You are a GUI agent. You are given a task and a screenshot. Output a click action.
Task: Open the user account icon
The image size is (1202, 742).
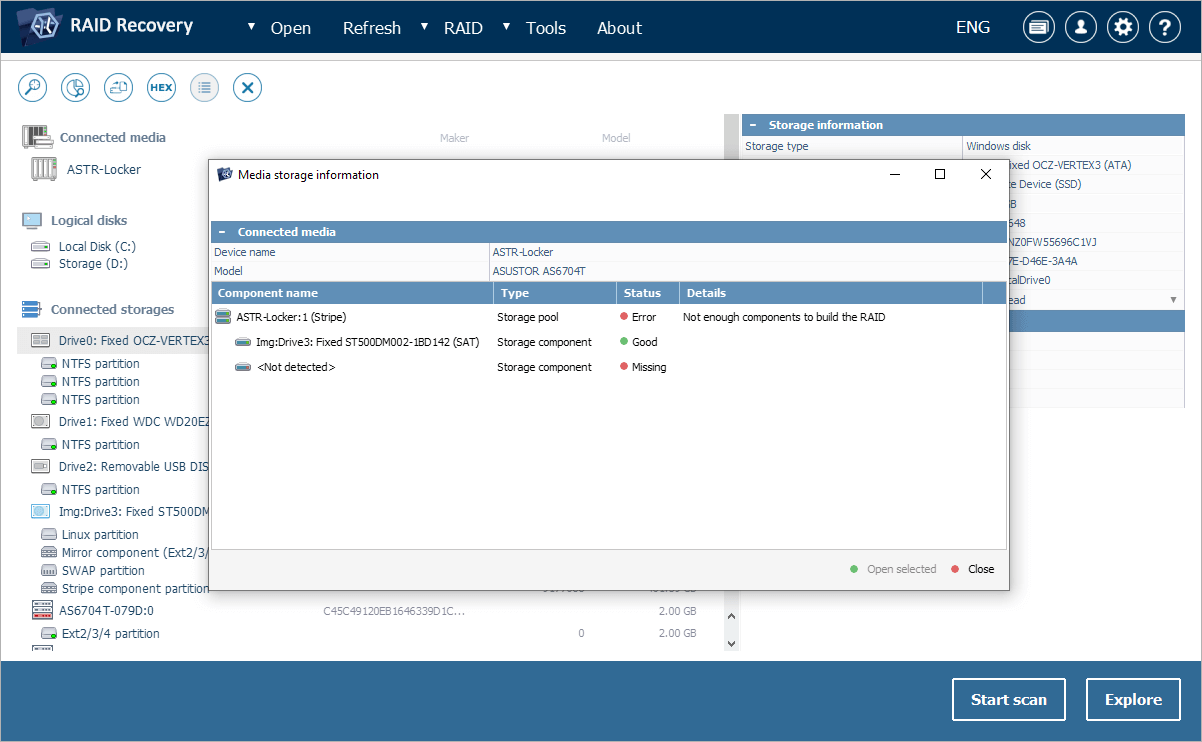[x=1081, y=28]
